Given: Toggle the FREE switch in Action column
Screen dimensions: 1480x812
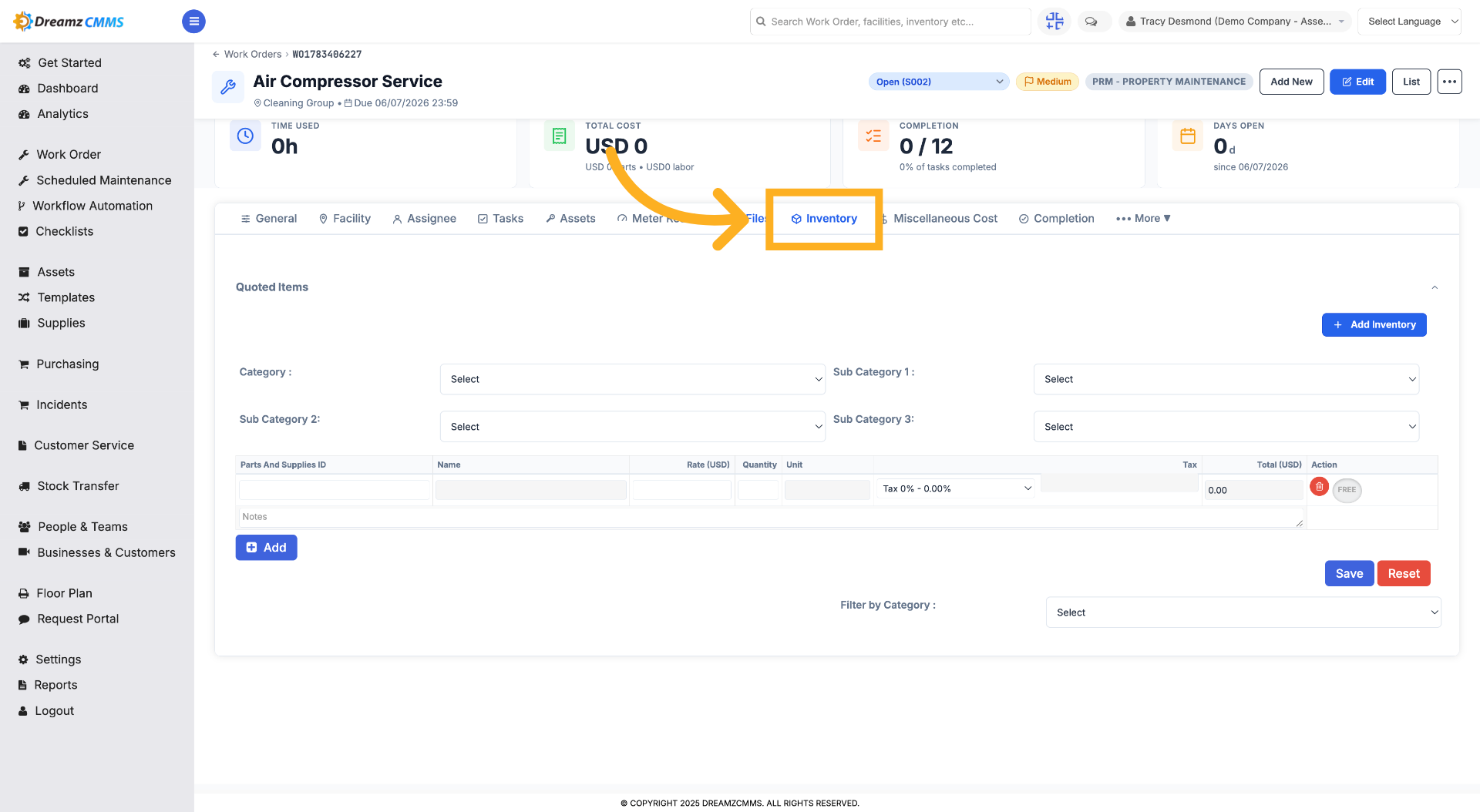Looking at the screenshot, I should (x=1347, y=490).
